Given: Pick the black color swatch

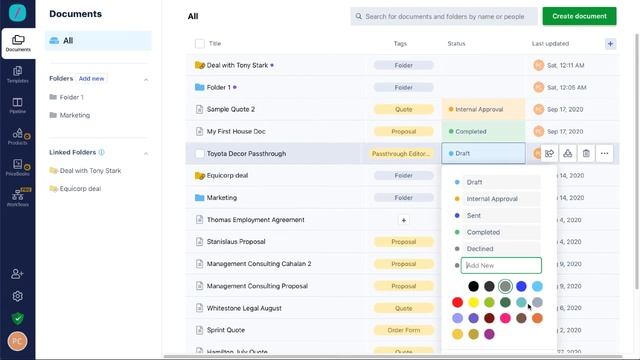Looking at the screenshot, I should (x=473, y=286).
